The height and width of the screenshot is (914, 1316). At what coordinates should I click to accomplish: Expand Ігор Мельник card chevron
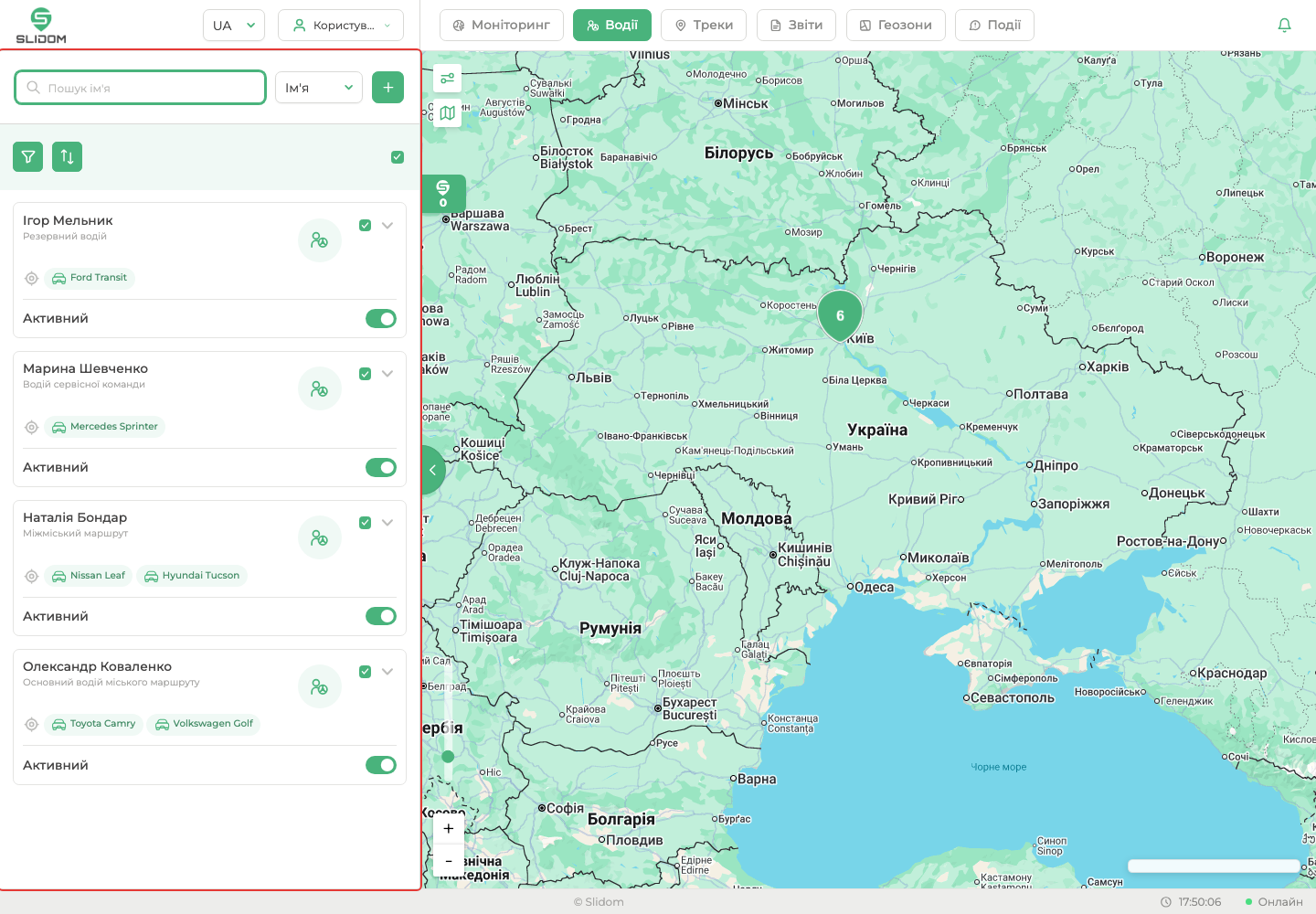coord(387,226)
